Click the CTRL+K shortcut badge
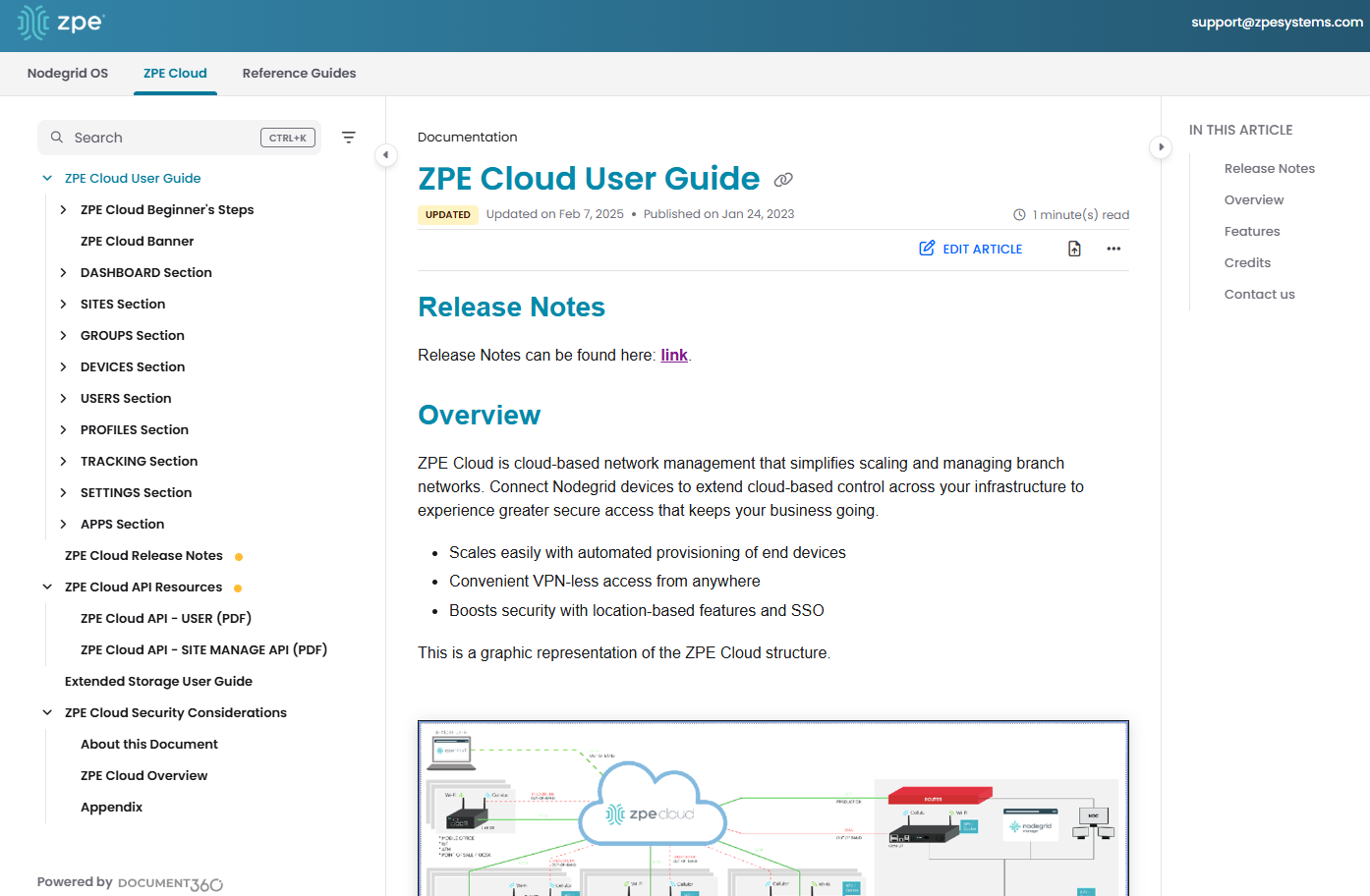1370x896 pixels. 288,138
